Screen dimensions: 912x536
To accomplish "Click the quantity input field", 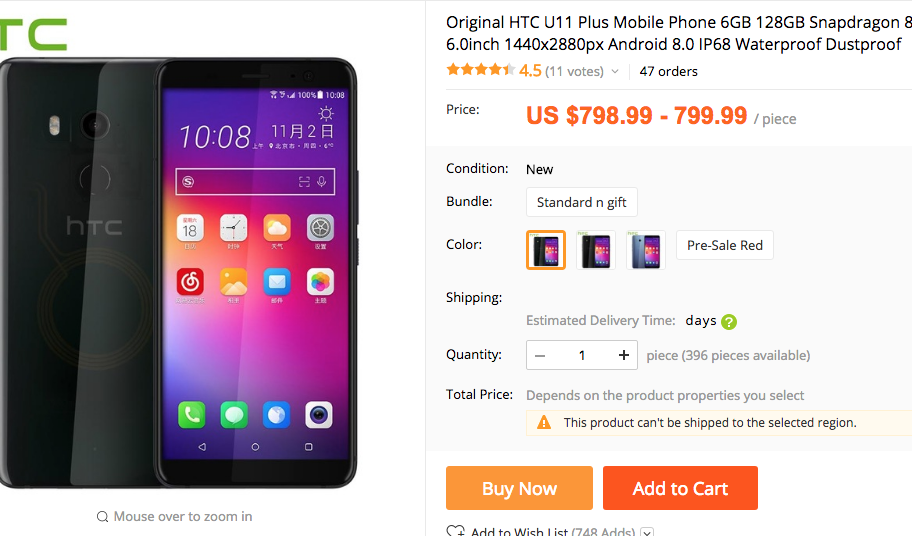I will pyautogui.click(x=582, y=355).
